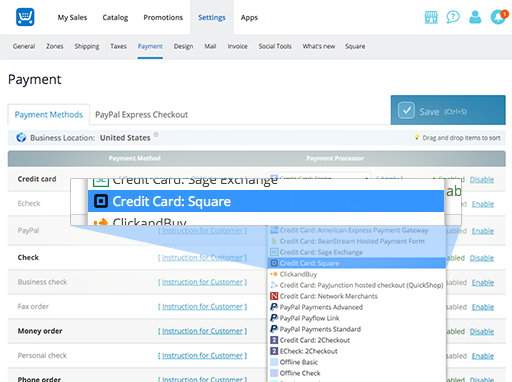Go to the Mail settings tab
The height and width of the screenshot is (382, 512).
(210, 46)
